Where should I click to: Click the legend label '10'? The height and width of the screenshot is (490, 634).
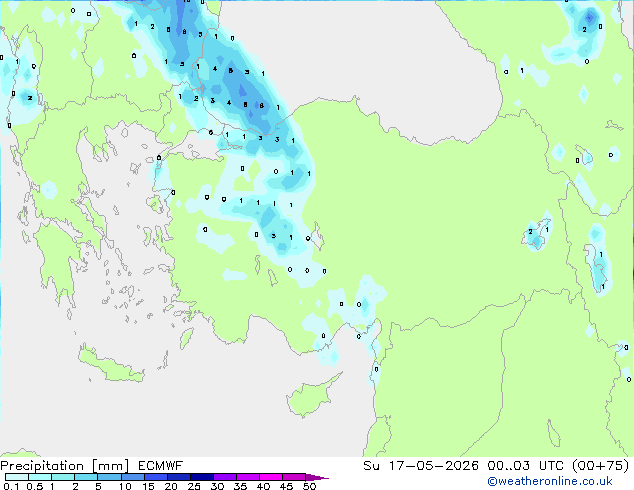tap(125, 486)
